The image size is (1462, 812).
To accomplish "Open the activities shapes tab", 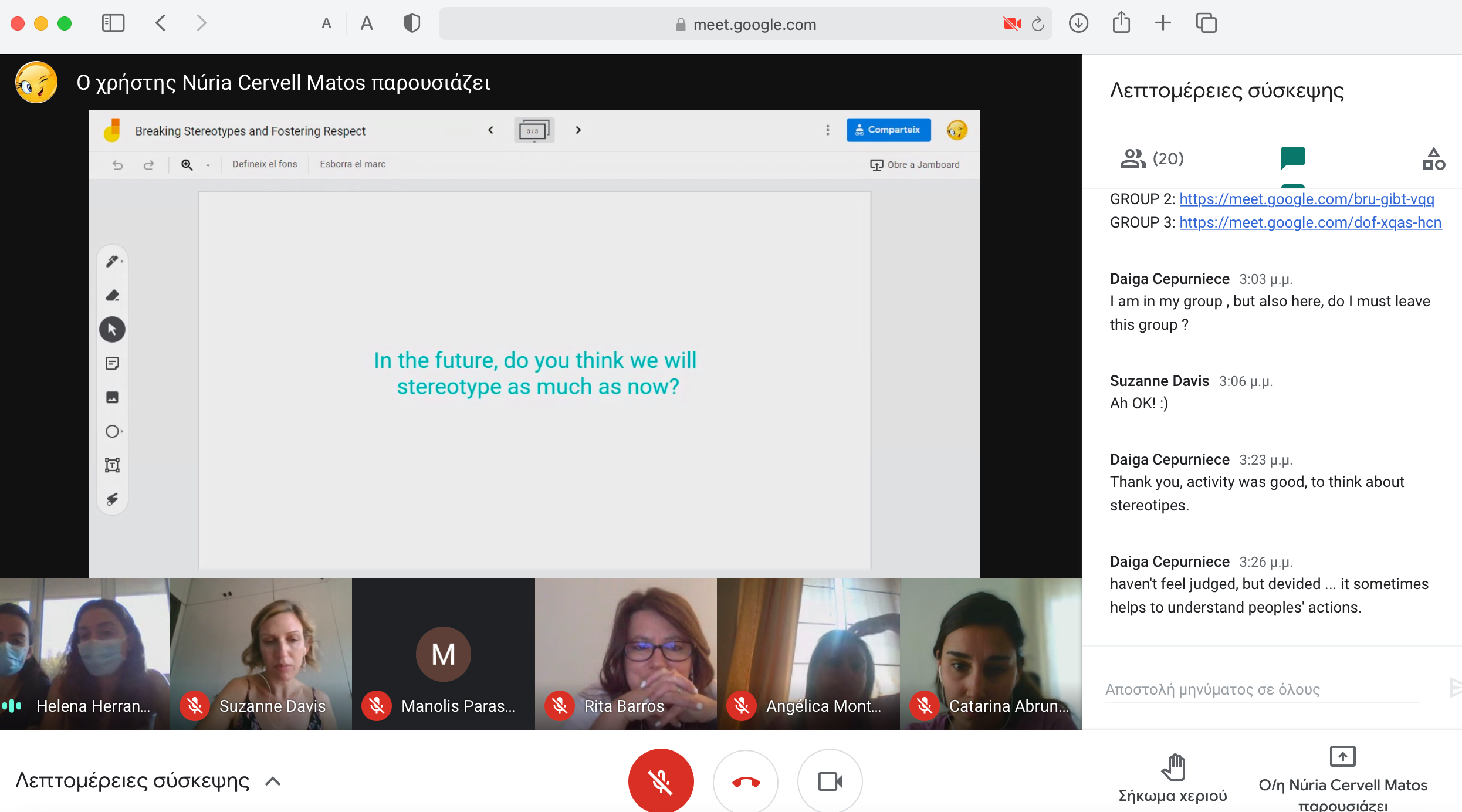I will click(1433, 158).
